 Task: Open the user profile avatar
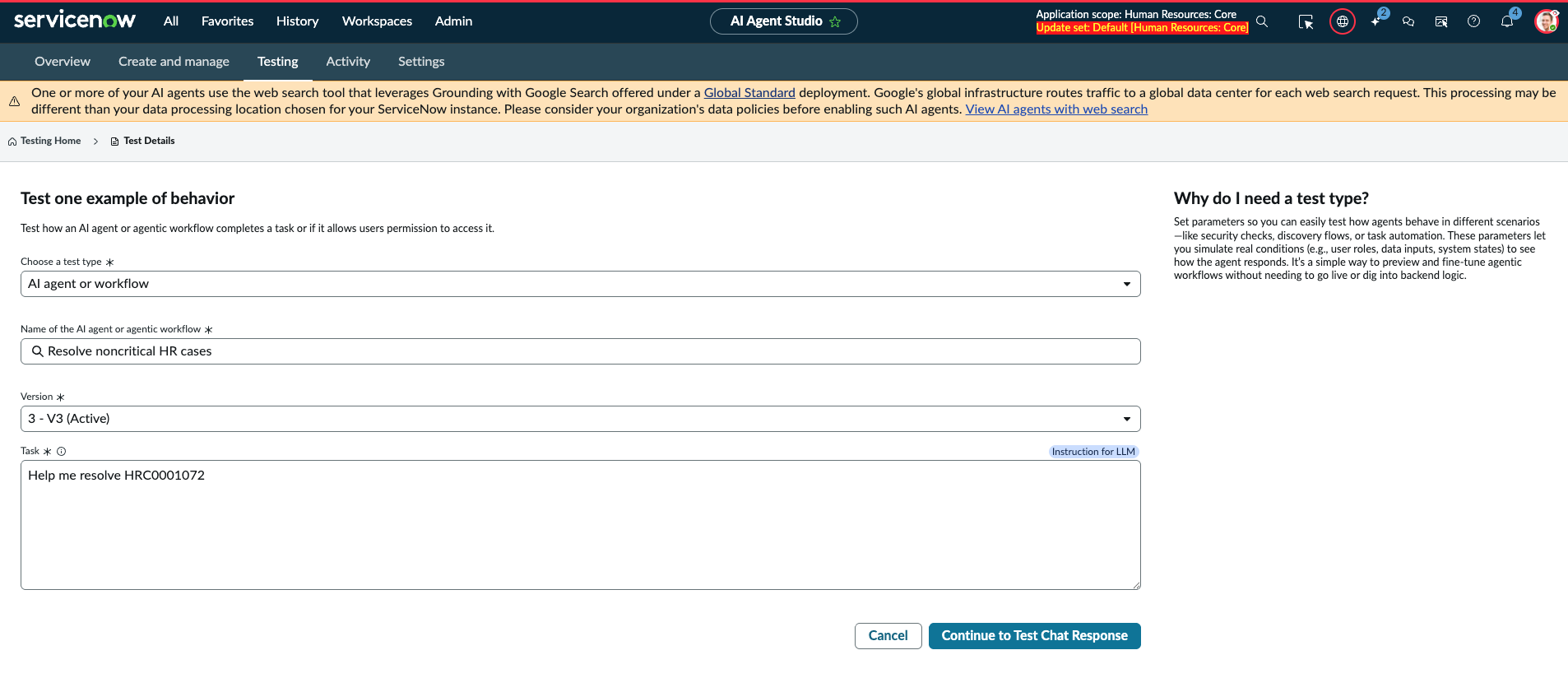pos(1546,21)
